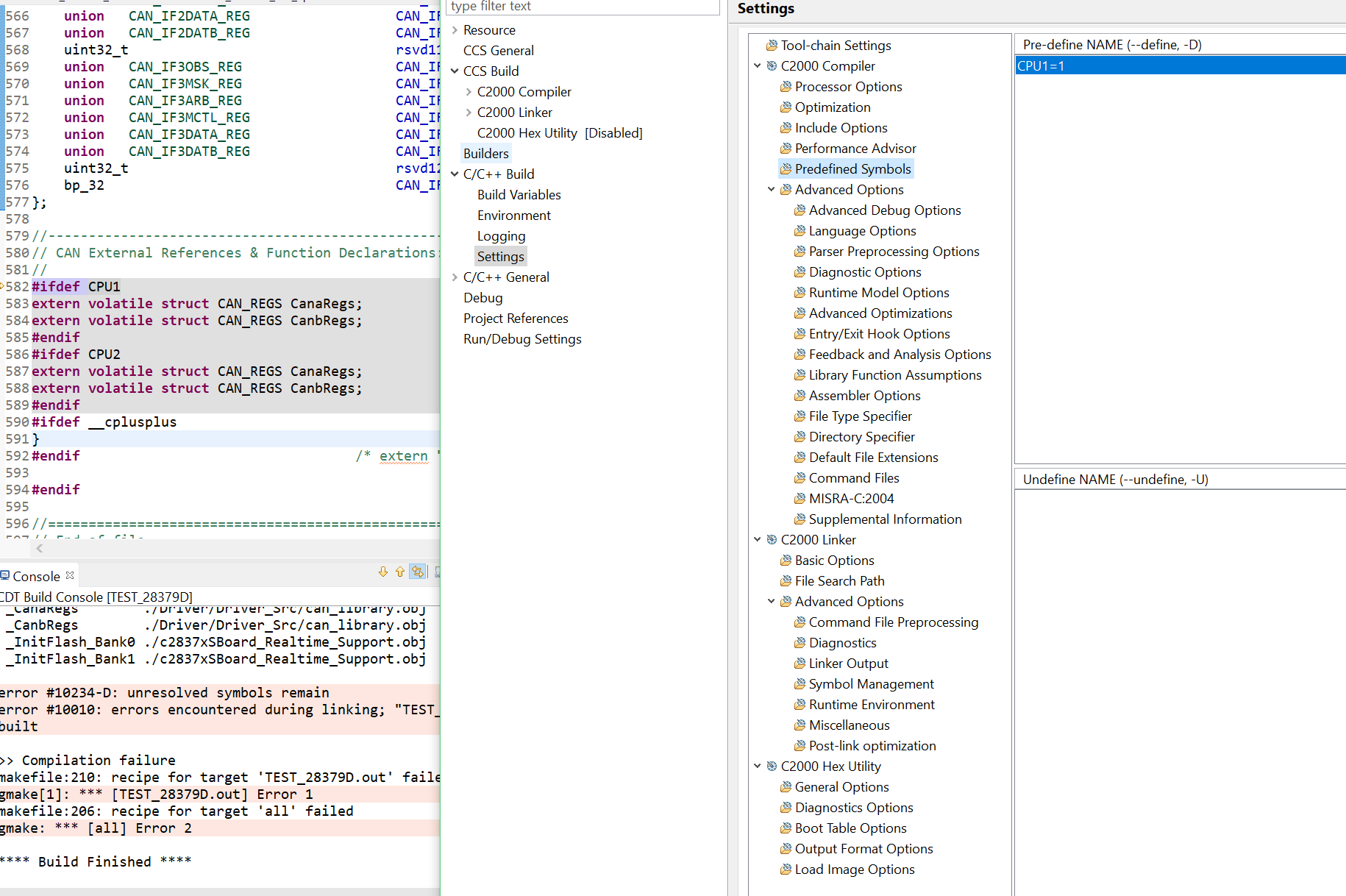
Task: Open the C2000 Hex Utility tool icon
Action: click(x=772, y=766)
